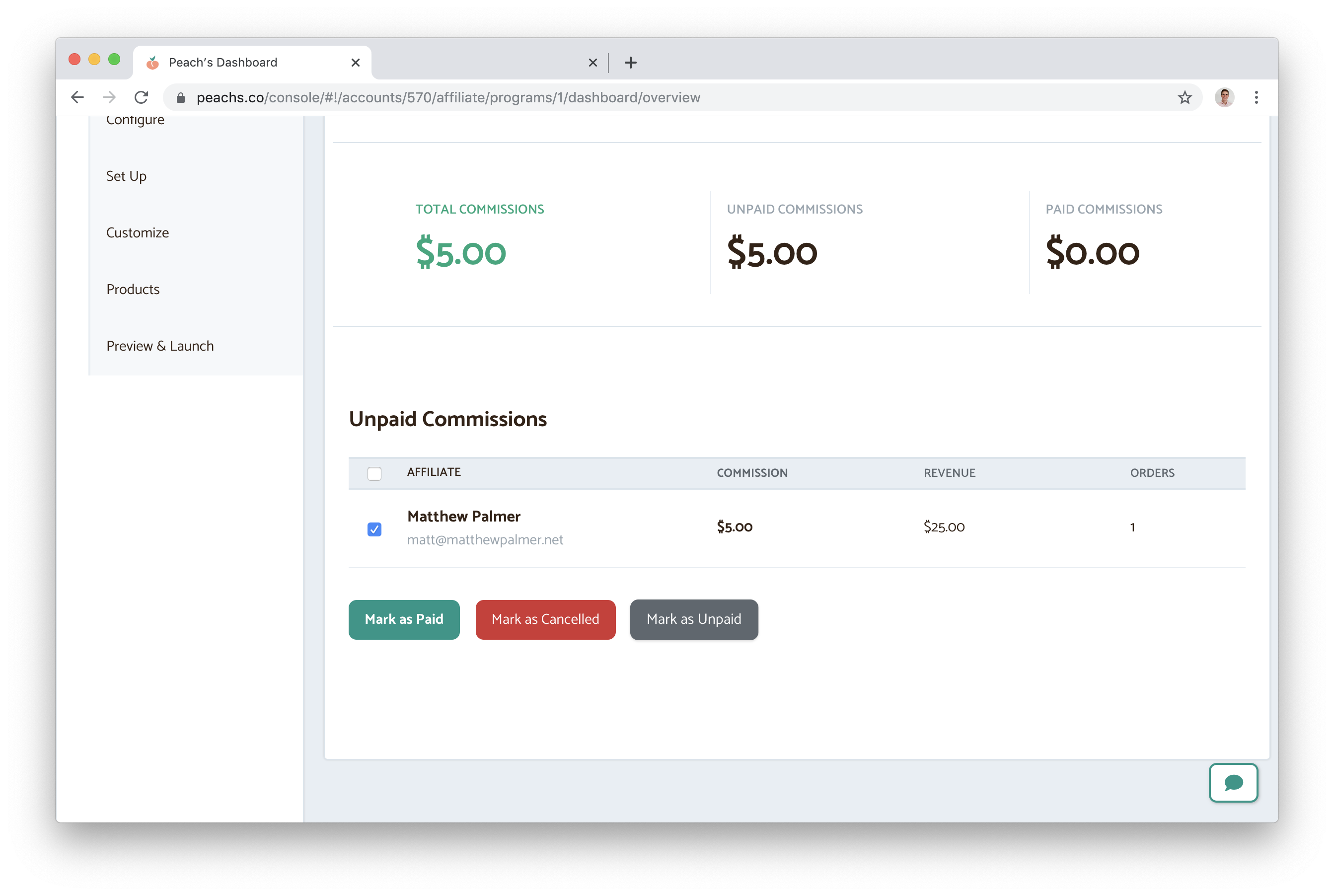Click the padlock site info icon
Screen dimensions: 1334x896
pyautogui.click(x=181, y=98)
